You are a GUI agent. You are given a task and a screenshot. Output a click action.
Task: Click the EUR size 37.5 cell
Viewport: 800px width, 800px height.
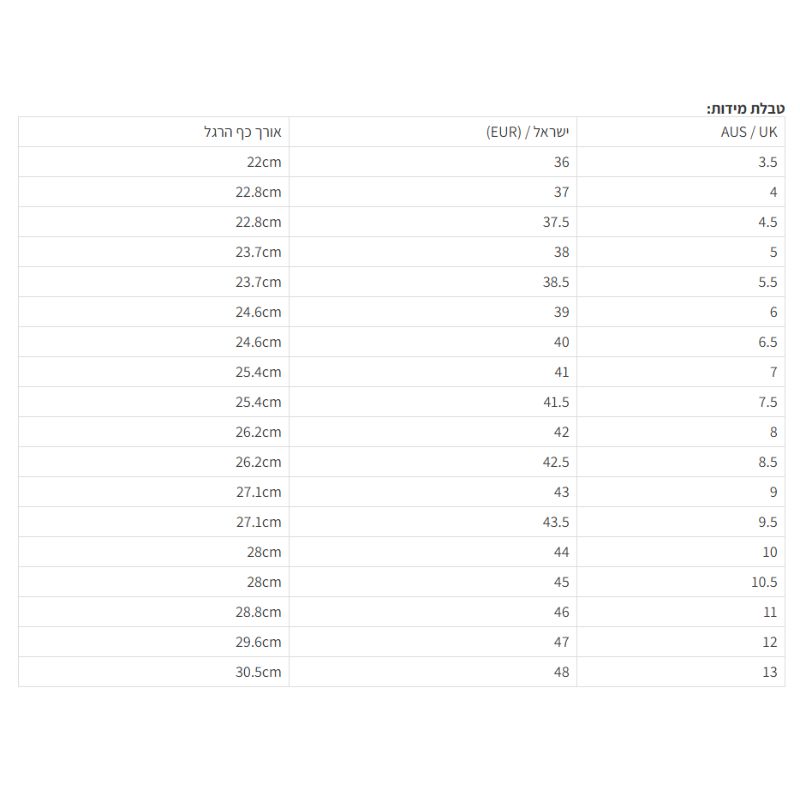coord(433,222)
